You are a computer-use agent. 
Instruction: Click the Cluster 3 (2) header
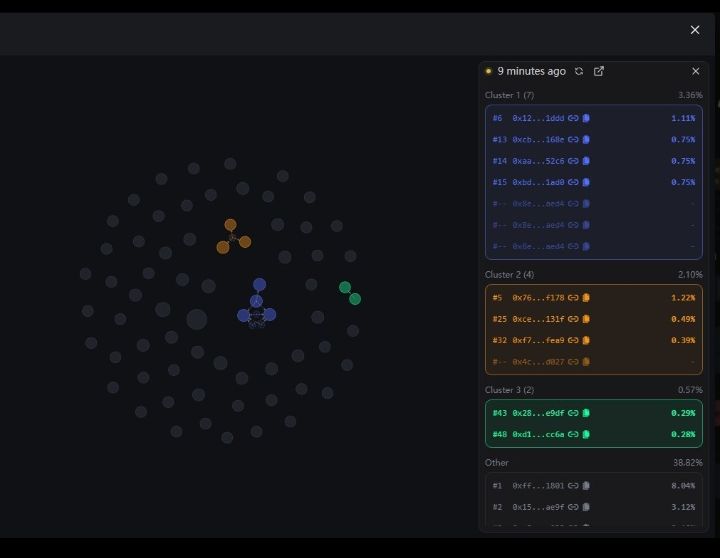pos(510,390)
